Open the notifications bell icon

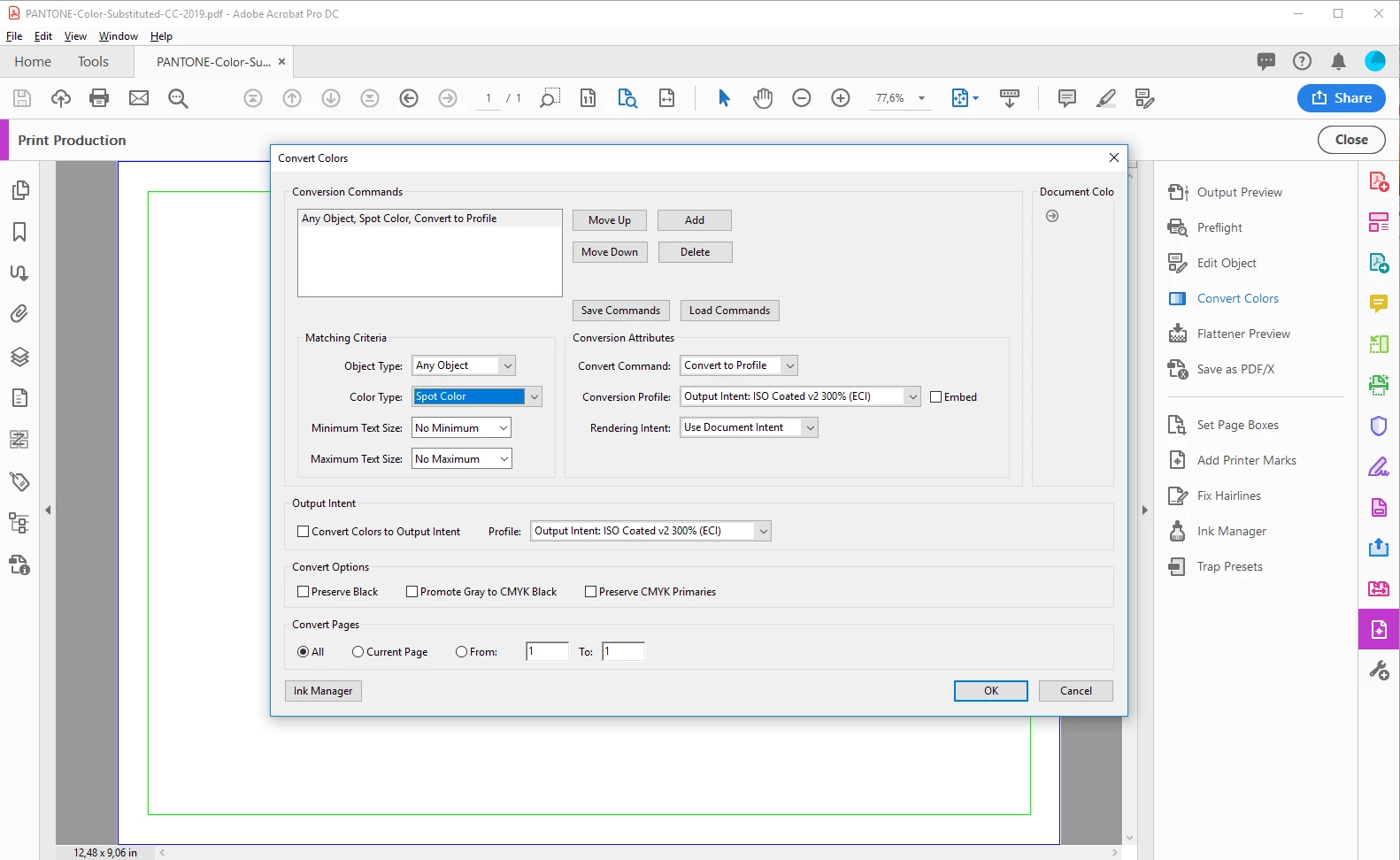1338,61
